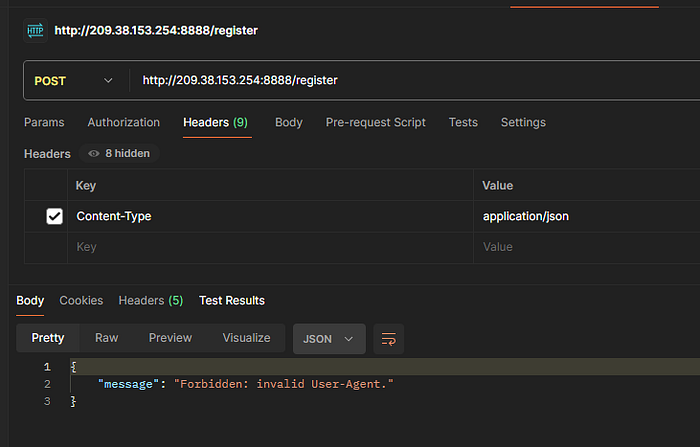
Task: Click the HTTP request type icon
Action: (x=35, y=31)
